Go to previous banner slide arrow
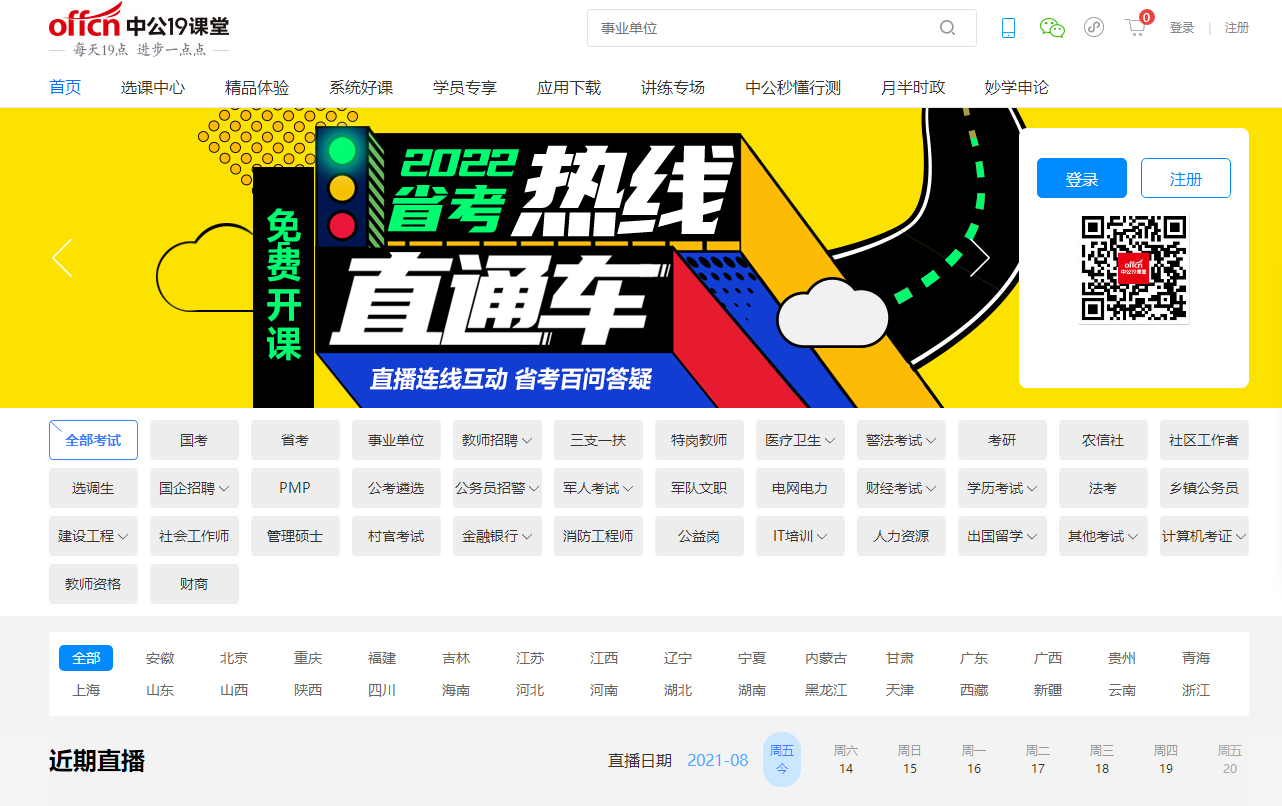 [62, 257]
